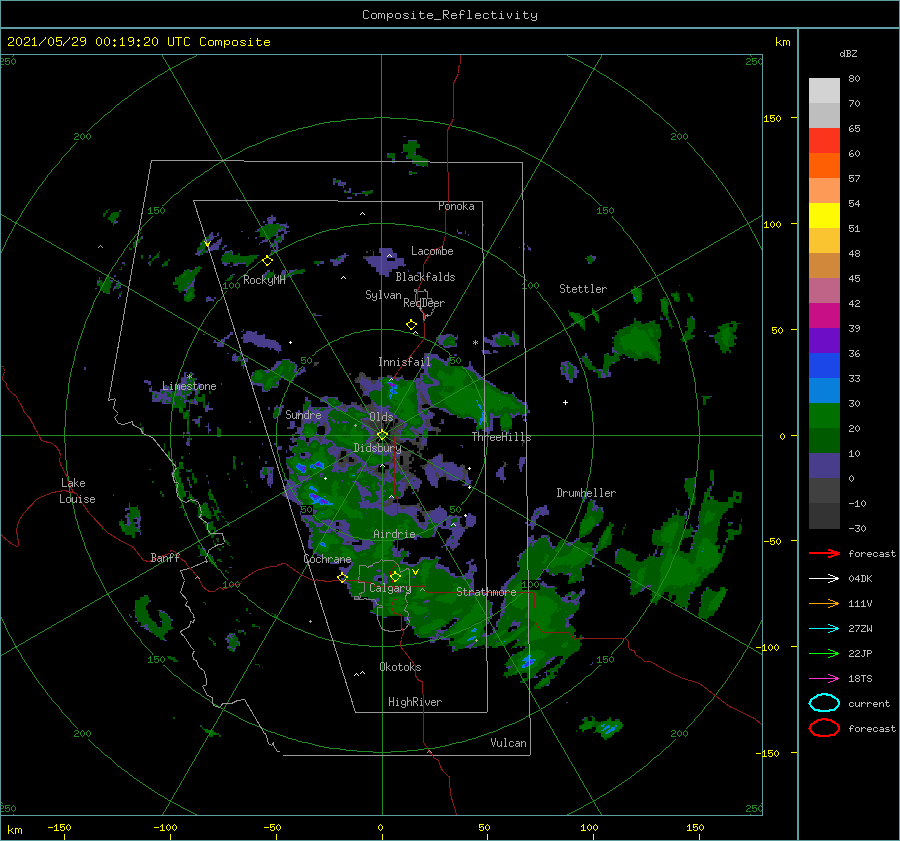The image size is (900, 841).
Task: Click the Didsbury label
Action: [378, 448]
